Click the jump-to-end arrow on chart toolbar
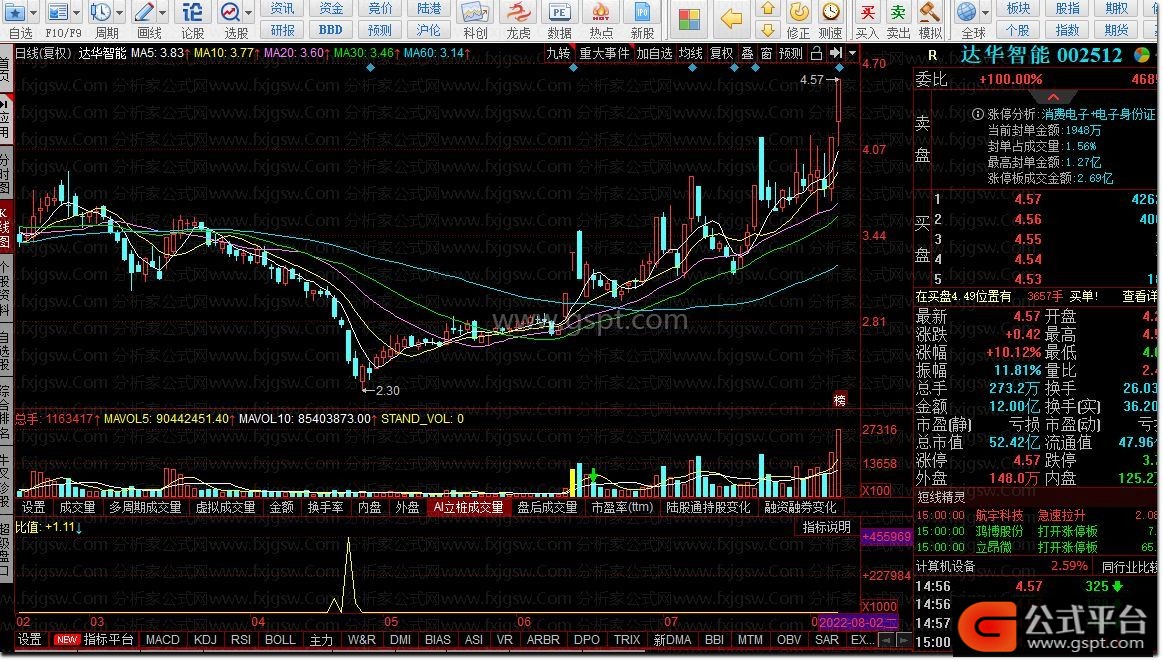The height and width of the screenshot is (660, 1163). click(x=836, y=53)
